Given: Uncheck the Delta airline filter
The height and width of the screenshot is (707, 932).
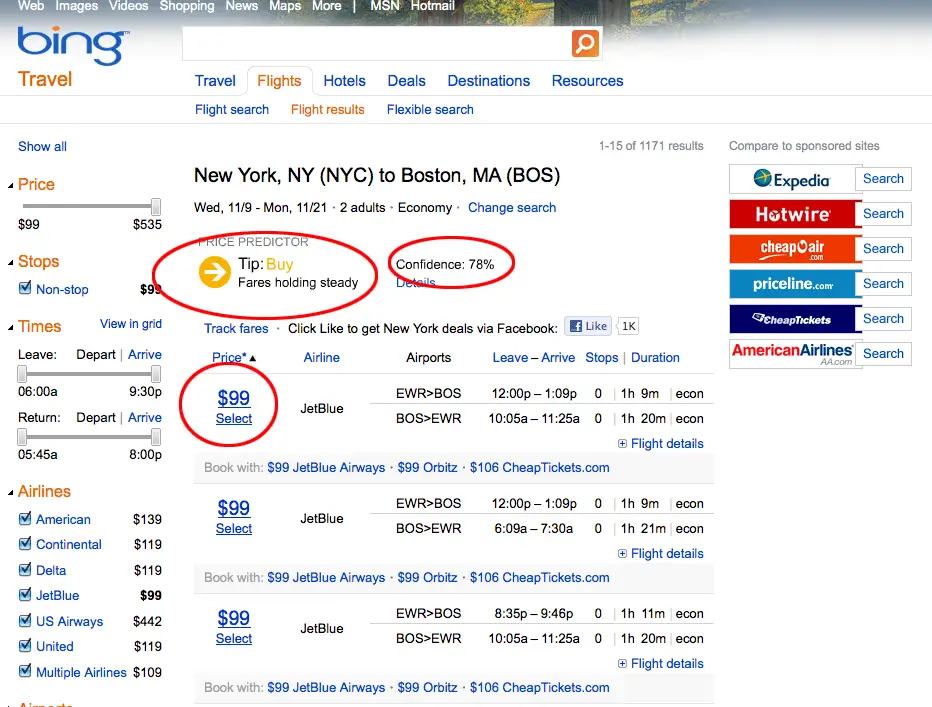Looking at the screenshot, I should pyautogui.click(x=25, y=569).
